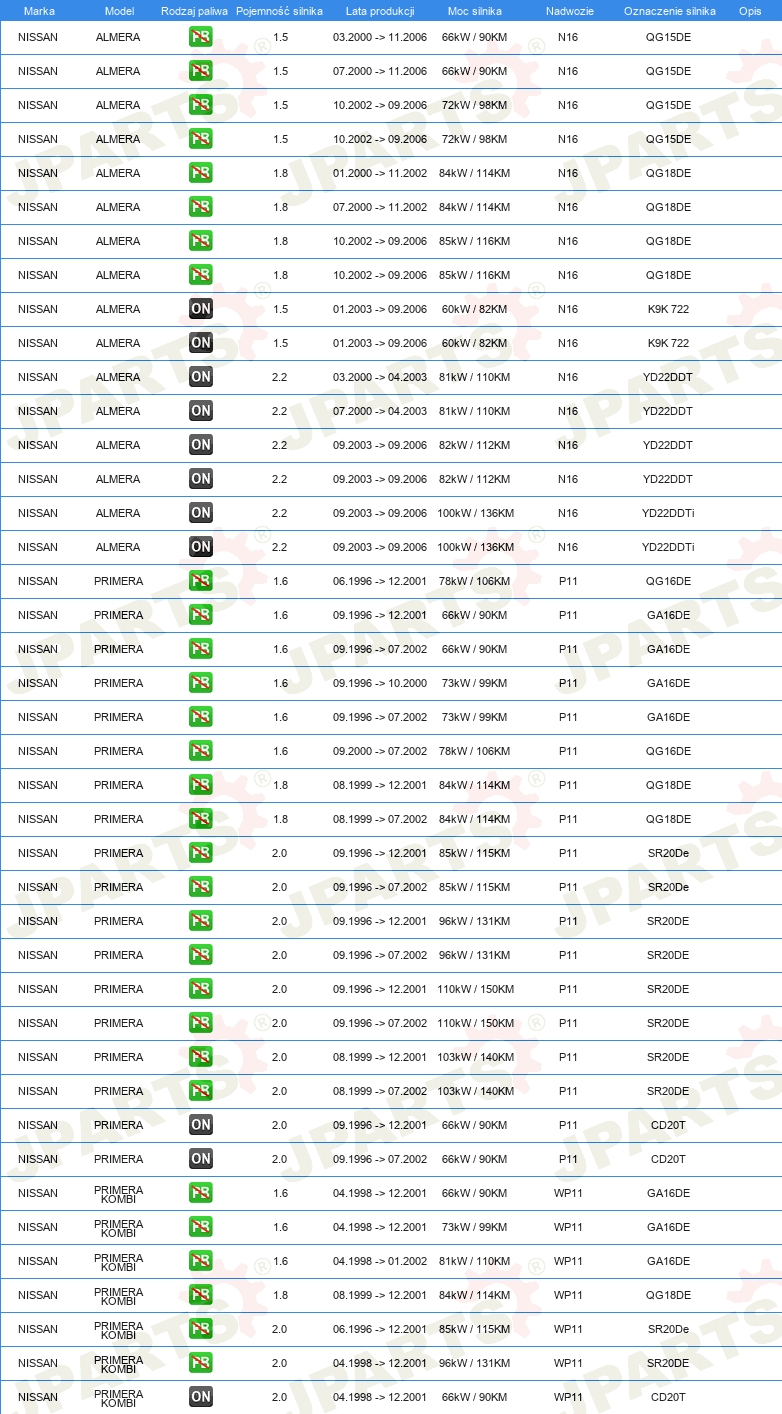Click QG15DE in Almera 03.2000 -> 11.2006 row
Viewport: 782px width, 1414px height.
point(668,37)
